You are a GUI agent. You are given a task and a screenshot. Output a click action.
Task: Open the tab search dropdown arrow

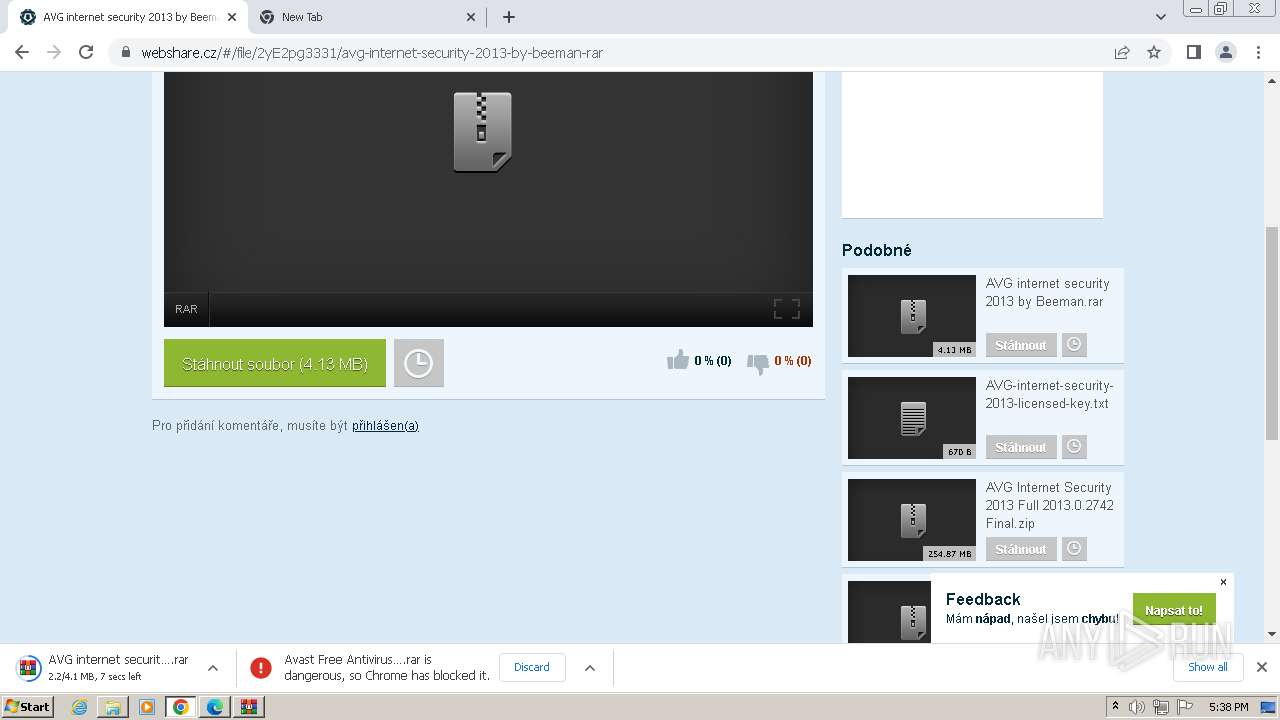click(1161, 17)
